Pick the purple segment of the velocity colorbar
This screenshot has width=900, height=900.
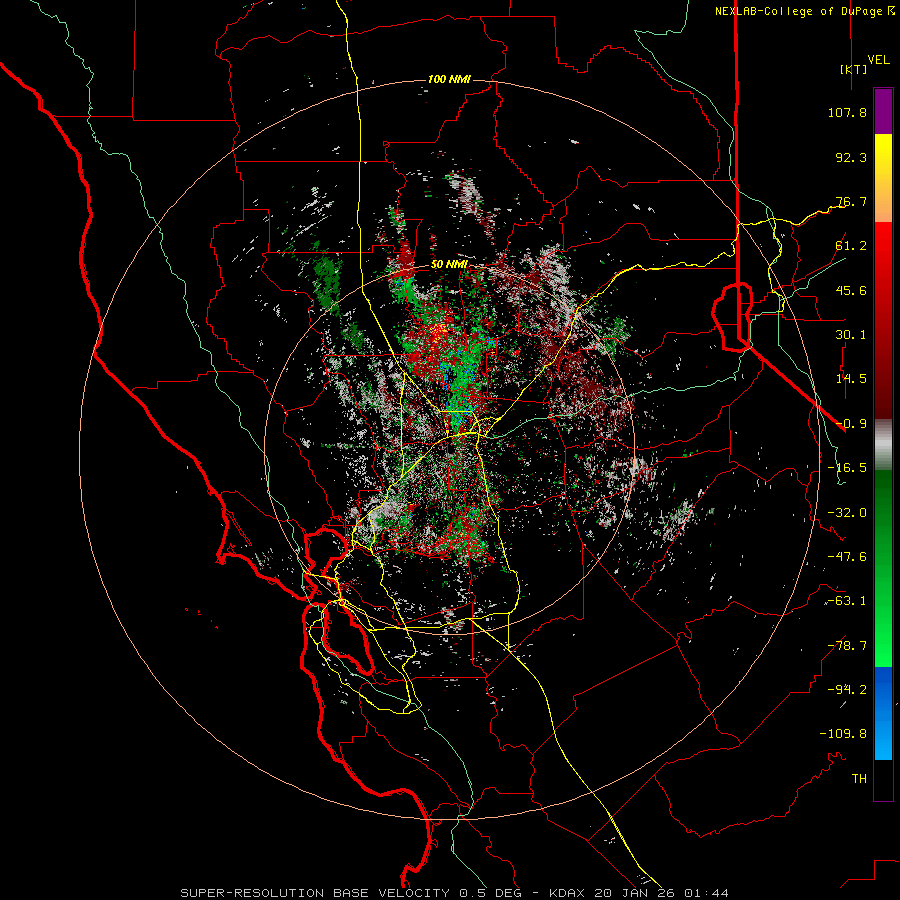(883, 111)
